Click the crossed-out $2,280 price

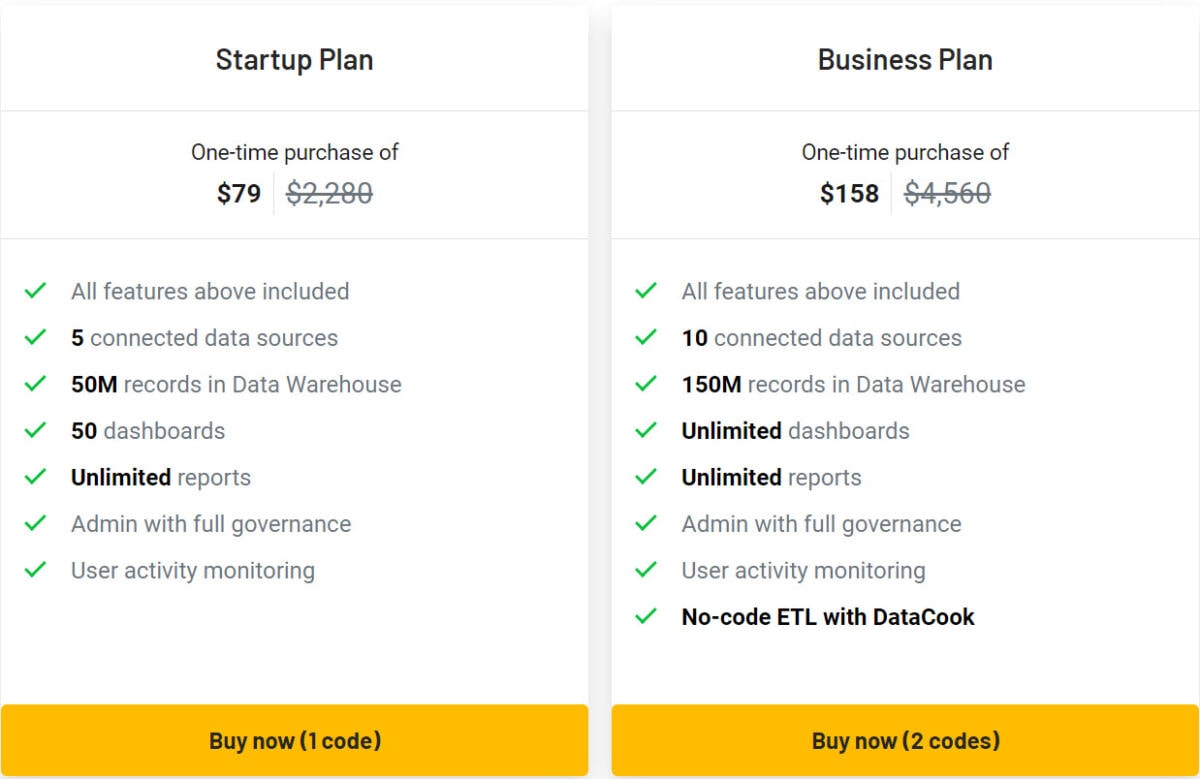click(328, 194)
